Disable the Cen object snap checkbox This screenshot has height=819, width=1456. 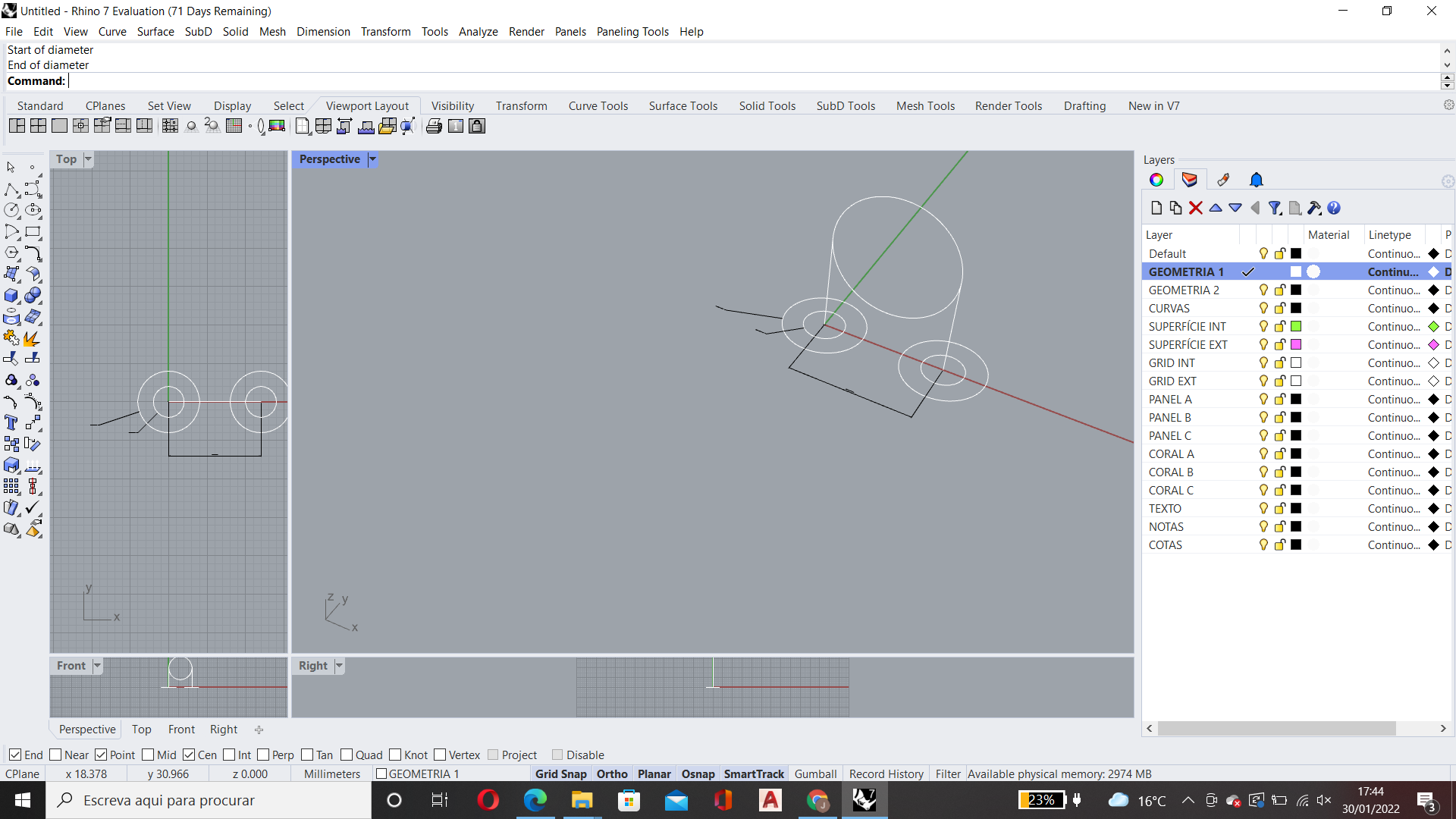coord(189,755)
